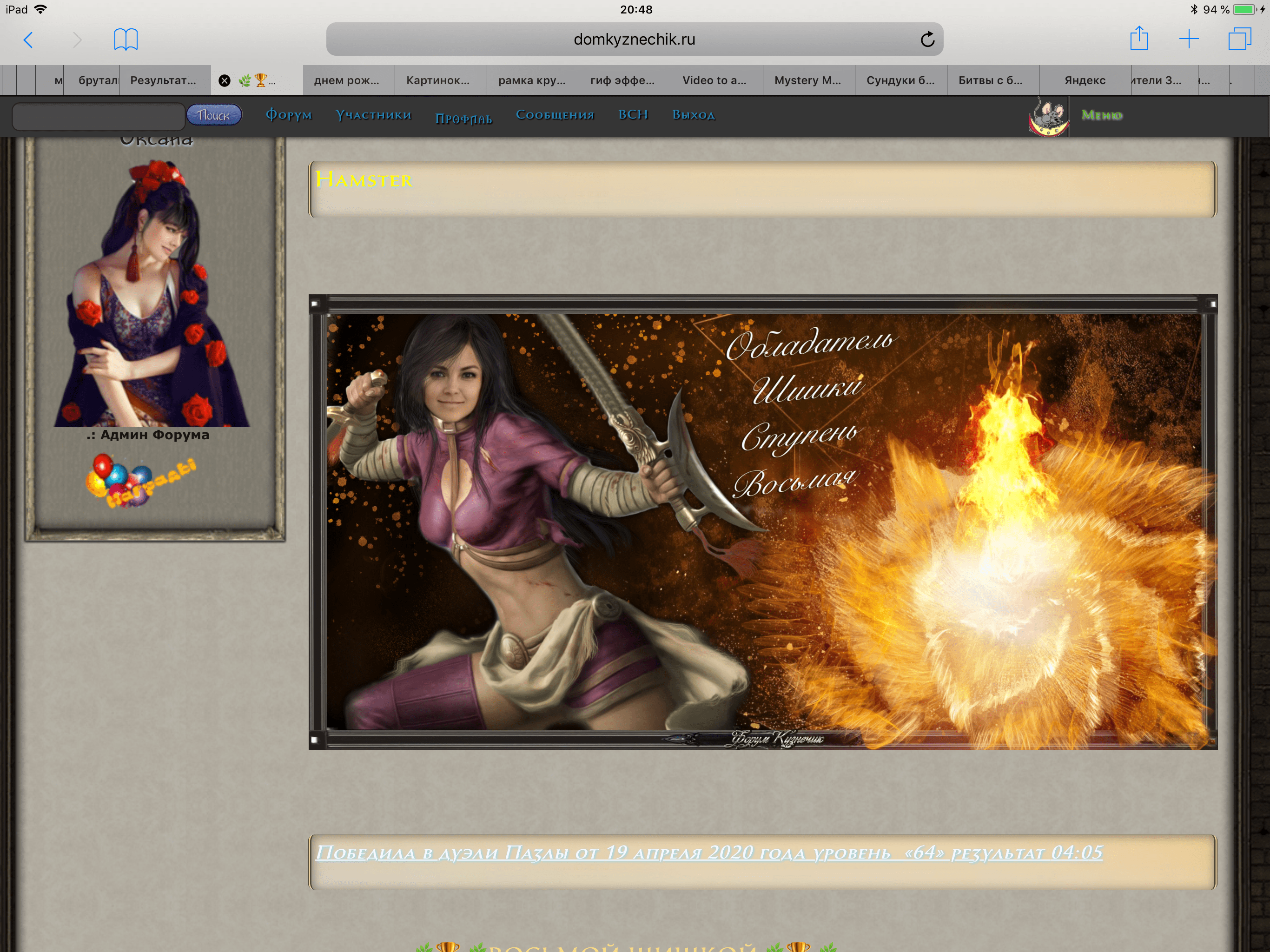1270x952 pixels.
Task: Open the green Меню menu
Action: click(x=1102, y=115)
